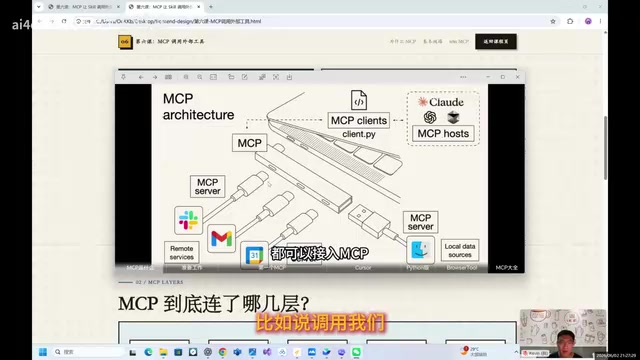Select the first tab in slide tab strip
Screen dimensions: 640x360
pos(140,268)
